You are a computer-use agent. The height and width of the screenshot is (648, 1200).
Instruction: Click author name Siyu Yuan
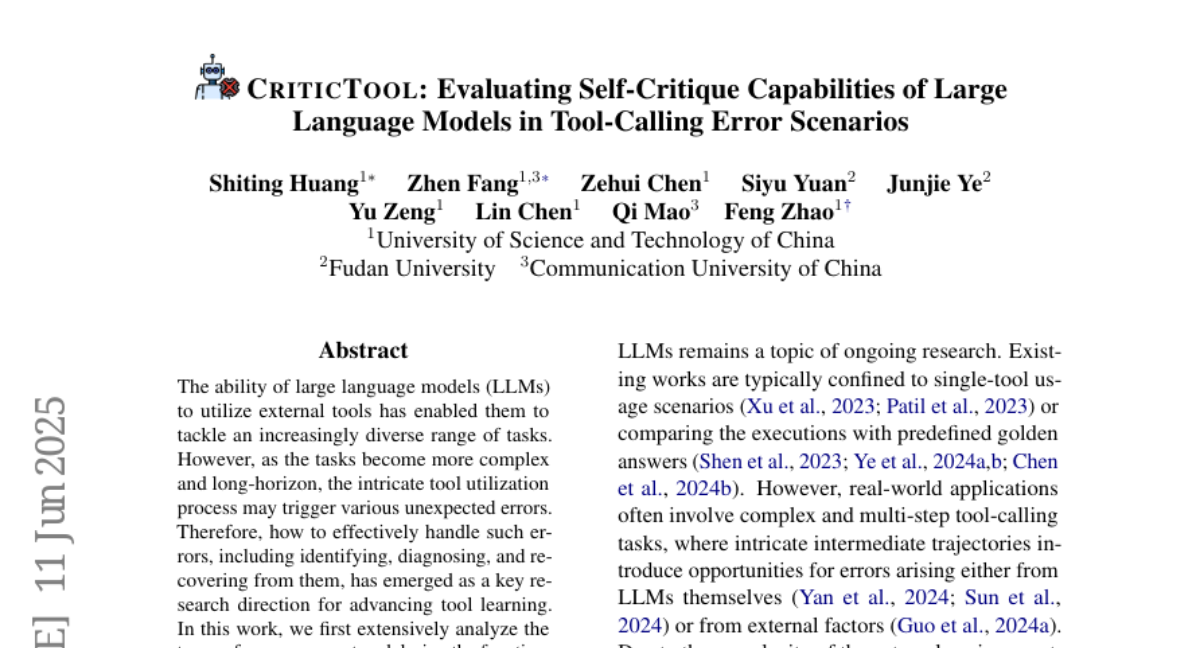tap(794, 184)
